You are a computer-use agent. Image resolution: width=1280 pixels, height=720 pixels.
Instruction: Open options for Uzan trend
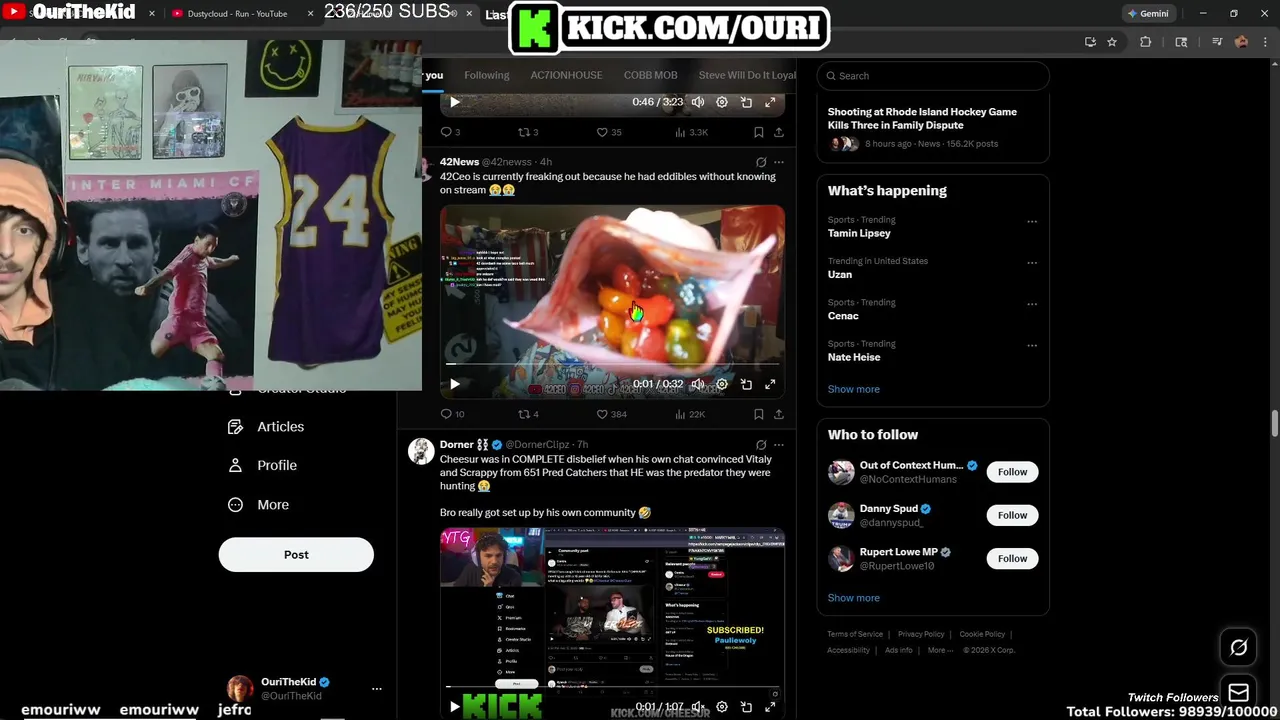pos(1032,263)
